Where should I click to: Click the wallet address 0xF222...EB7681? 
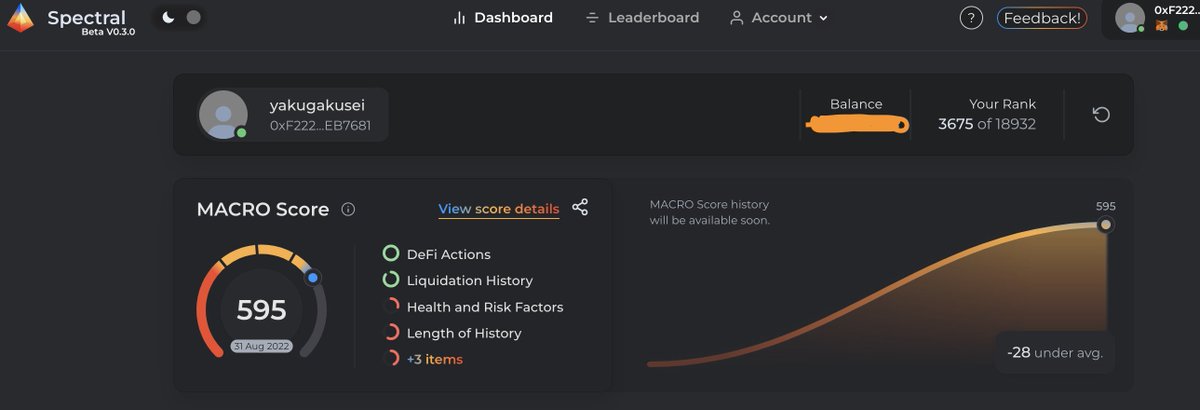[320, 126]
